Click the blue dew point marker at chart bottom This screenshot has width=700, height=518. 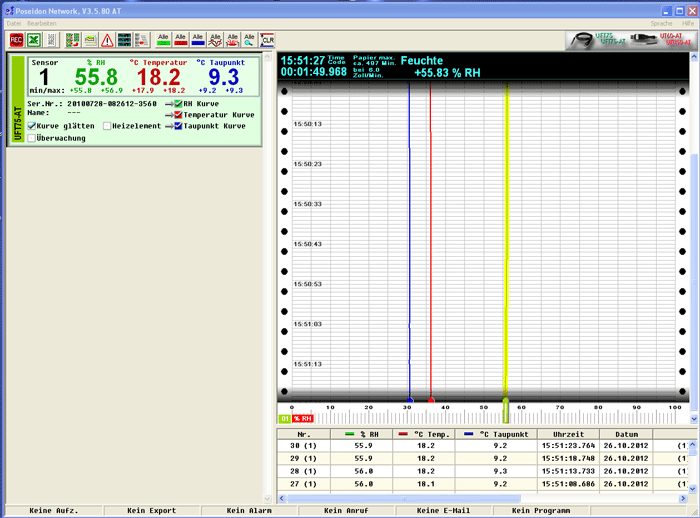tap(410, 400)
